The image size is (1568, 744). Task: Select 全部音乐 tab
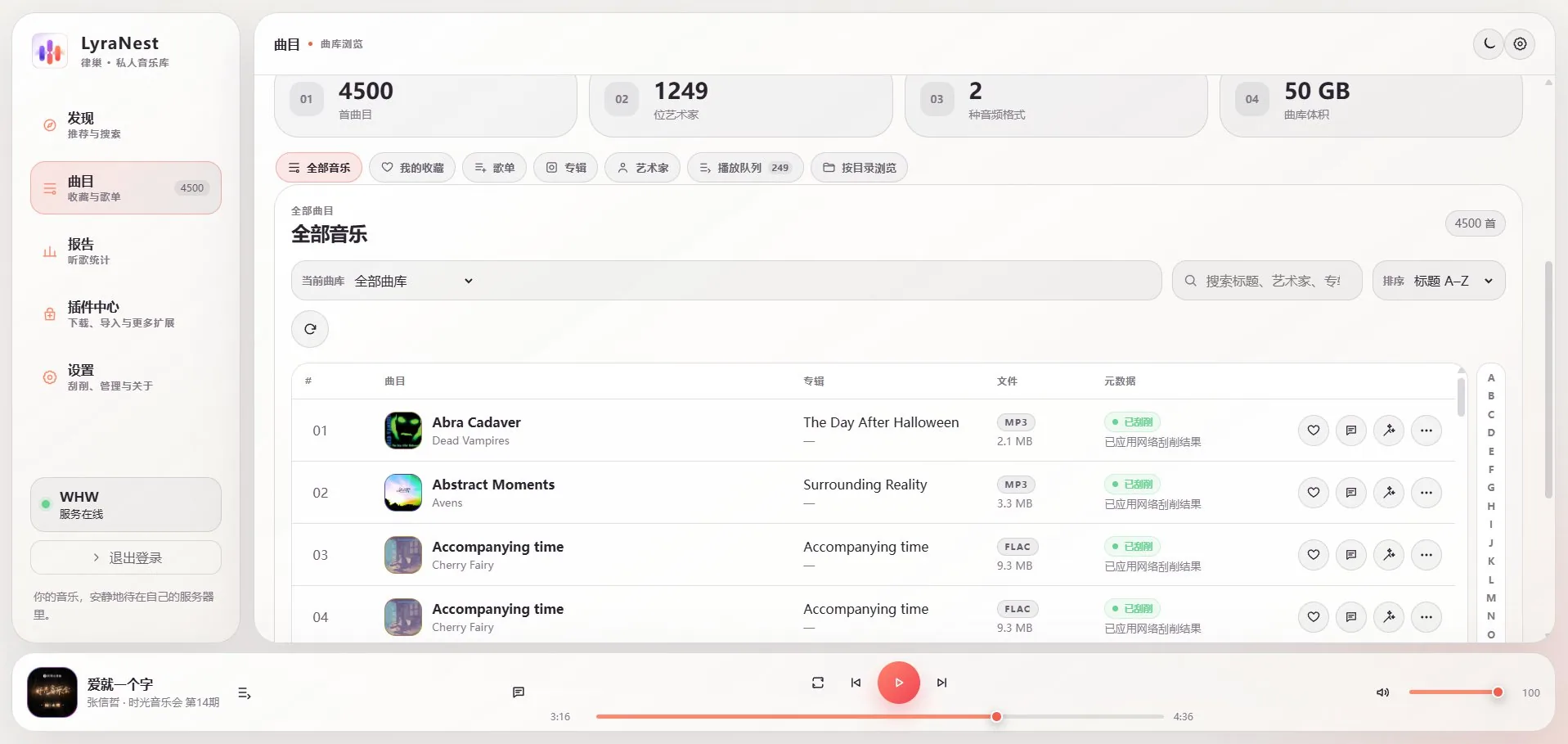tap(319, 168)
